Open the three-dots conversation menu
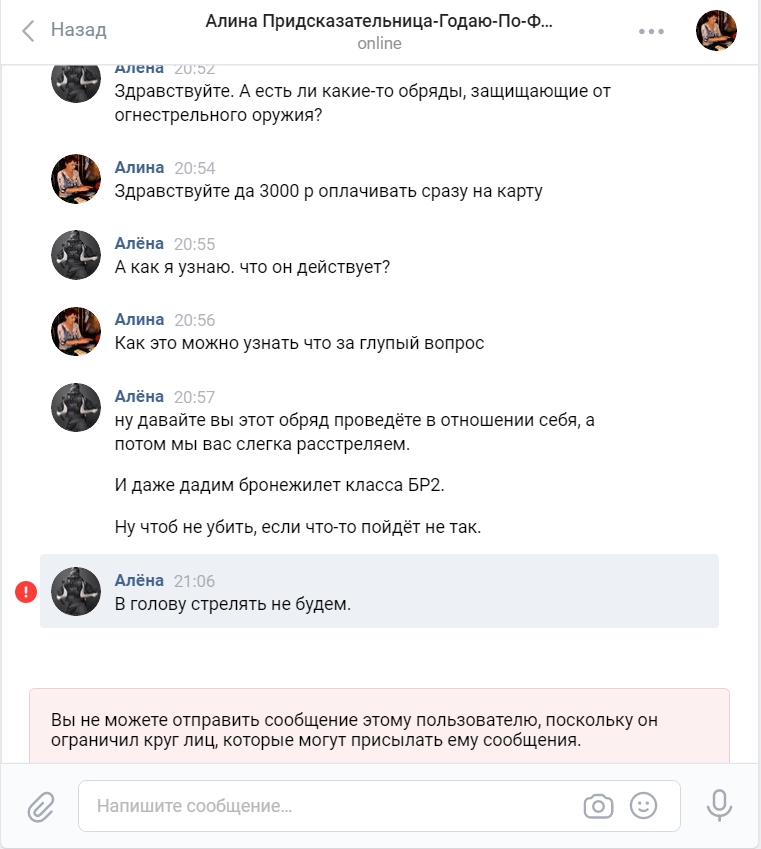This screenshot has height=849, width=761. pos(651,31)
